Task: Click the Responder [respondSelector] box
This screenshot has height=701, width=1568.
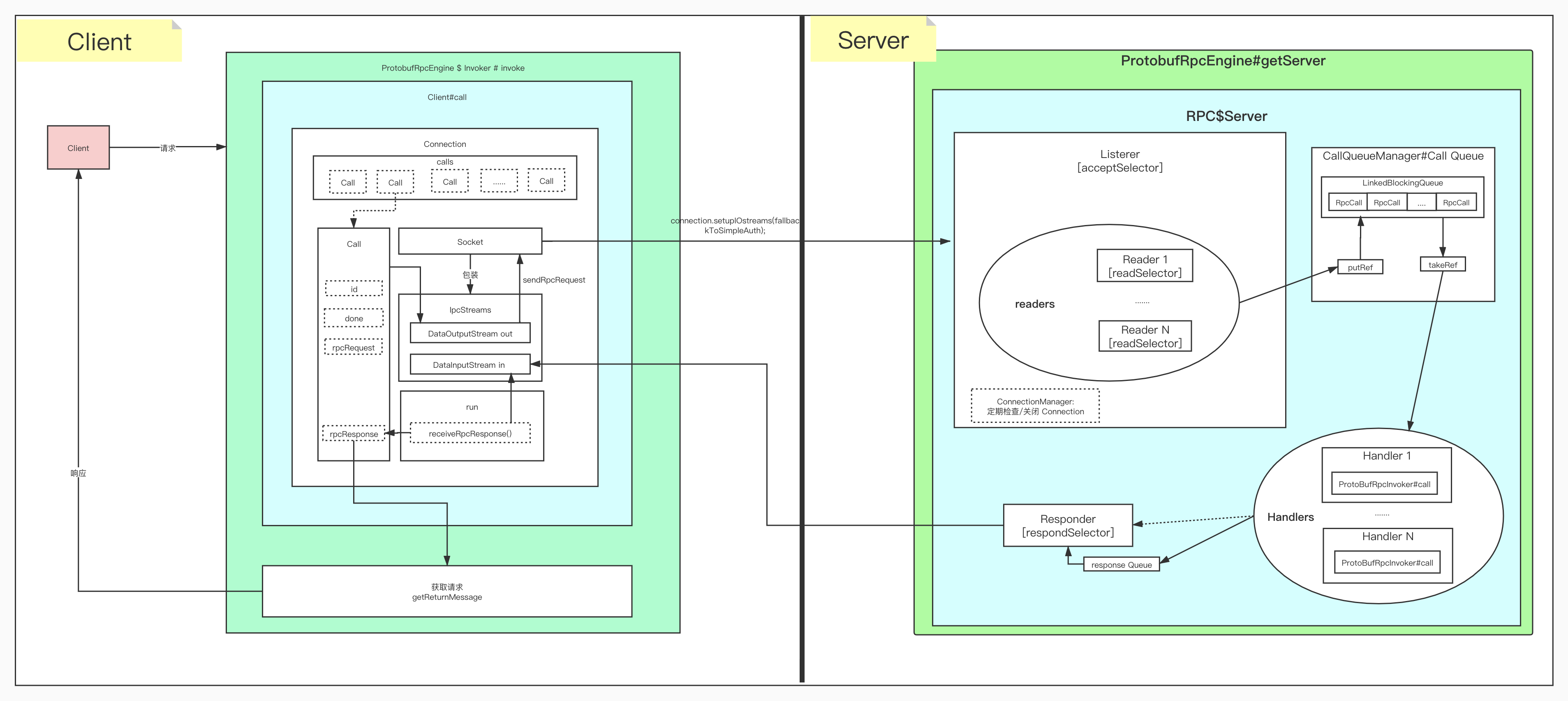Action: click(1068, 526)
